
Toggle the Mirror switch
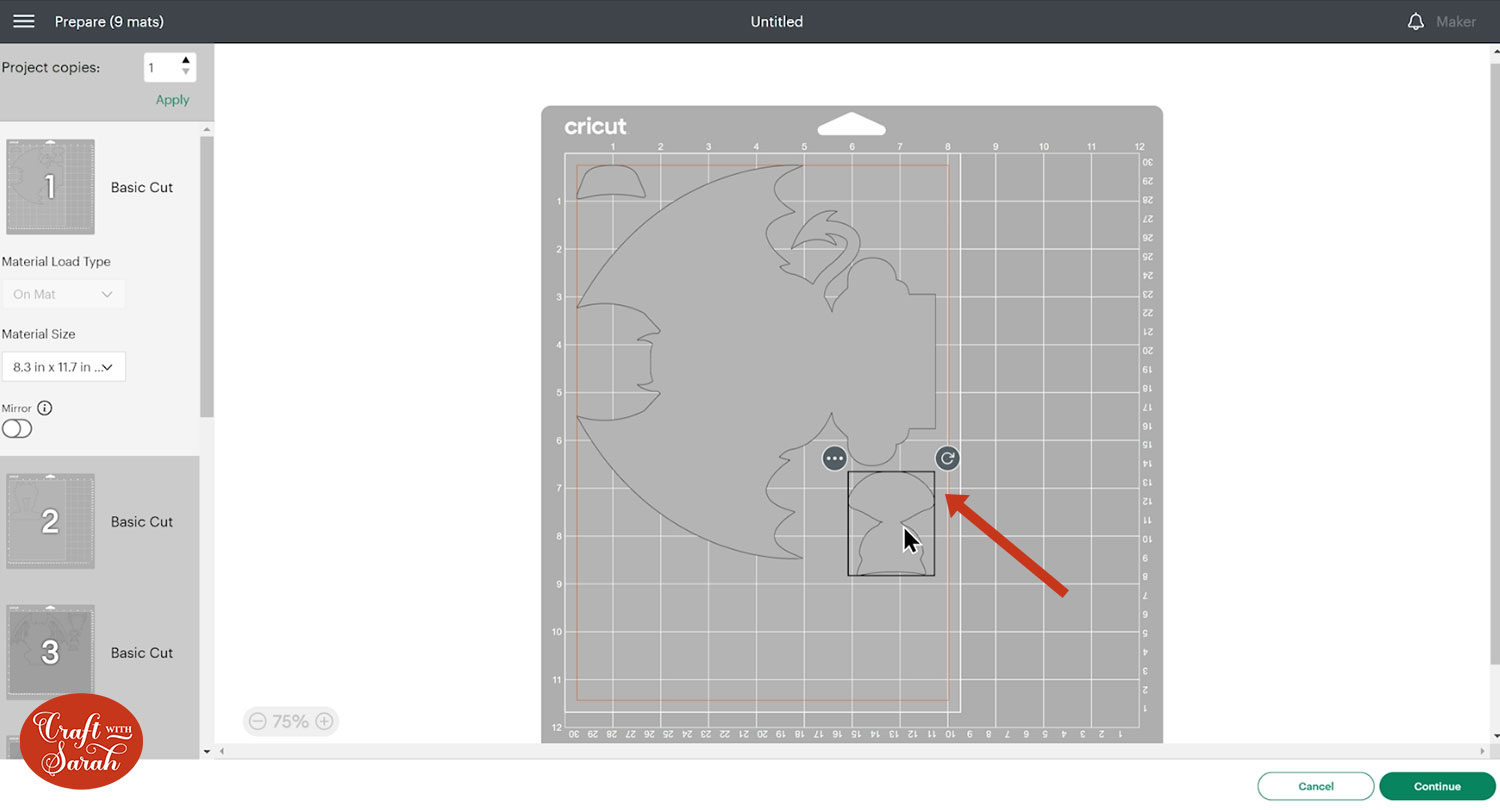17,429
